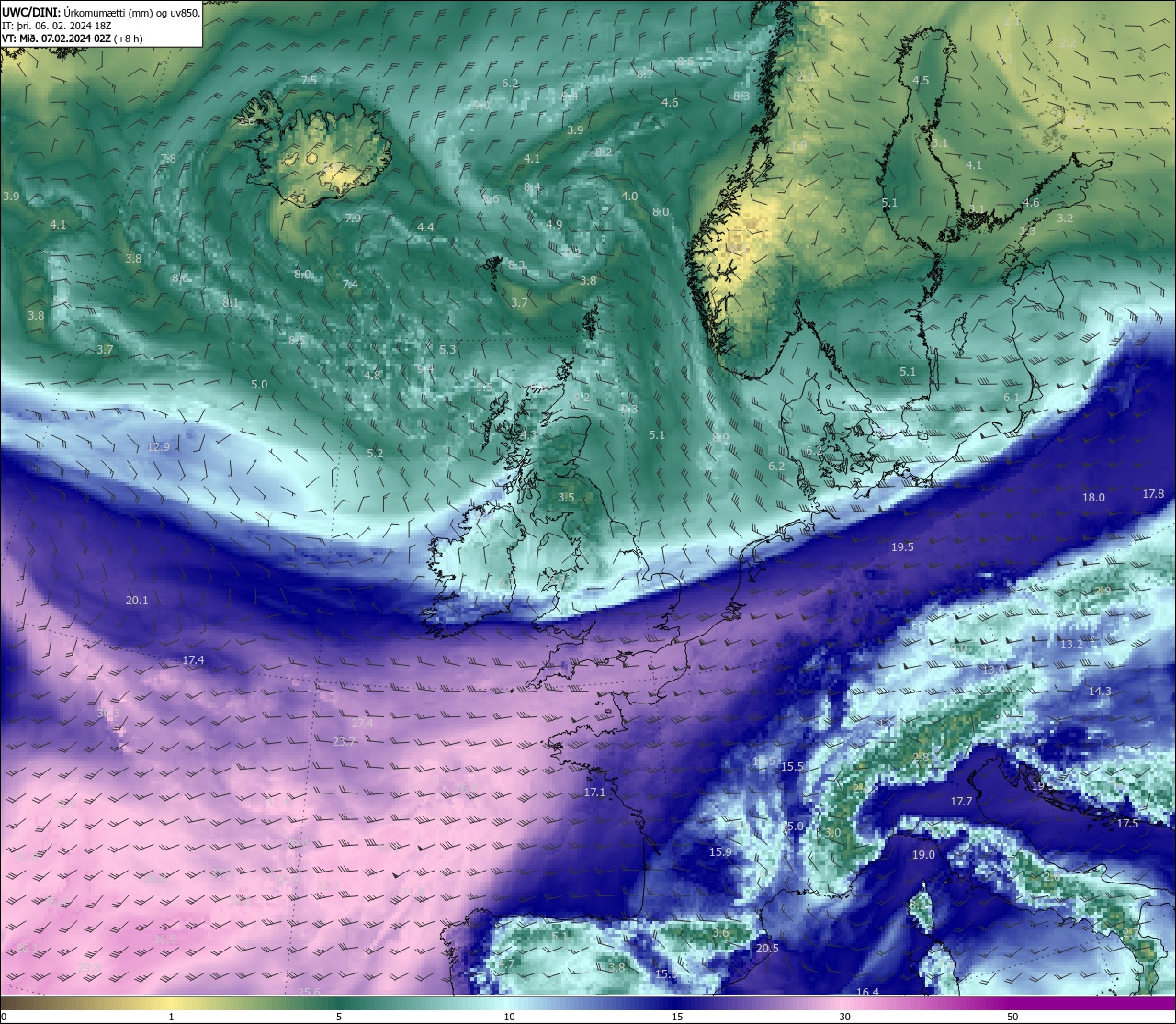Click the 20.1 value over the Atlantic
This screenshot has height=1024, width=1176.
coord(137,600)
